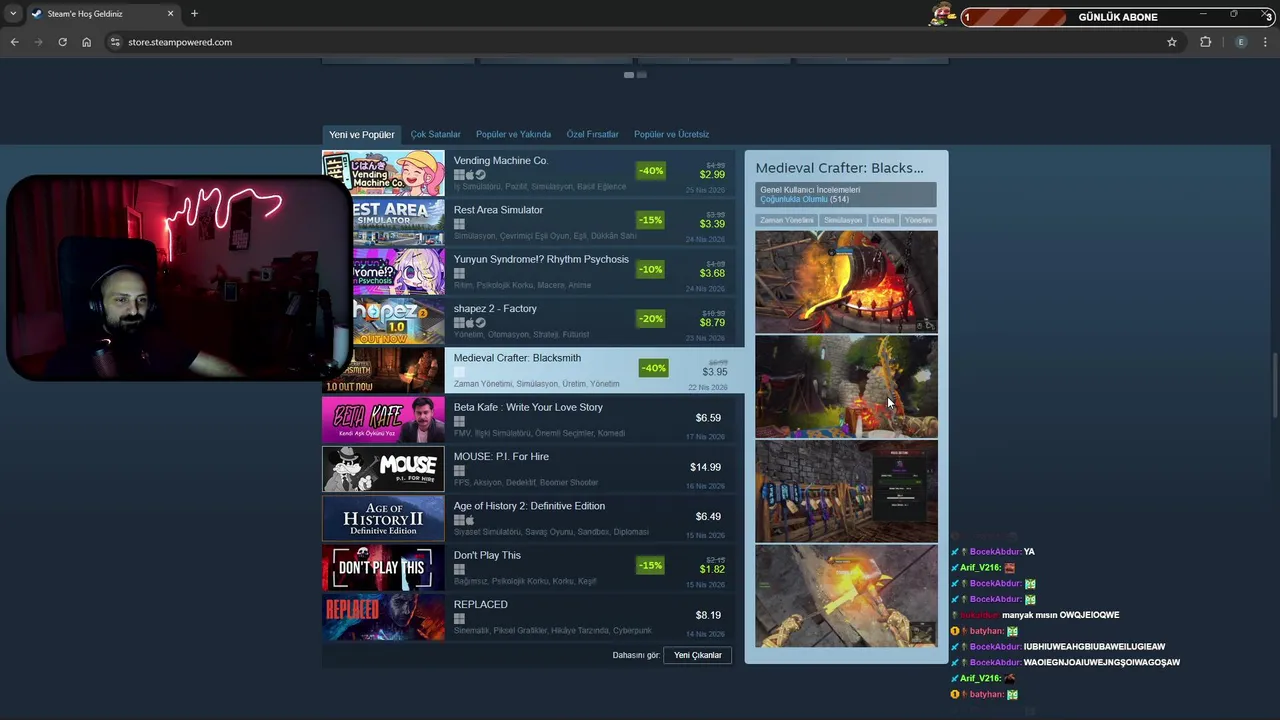Click the page vertical scrollbar thumb
The image size is (1280, 720).
(1274, 385)
